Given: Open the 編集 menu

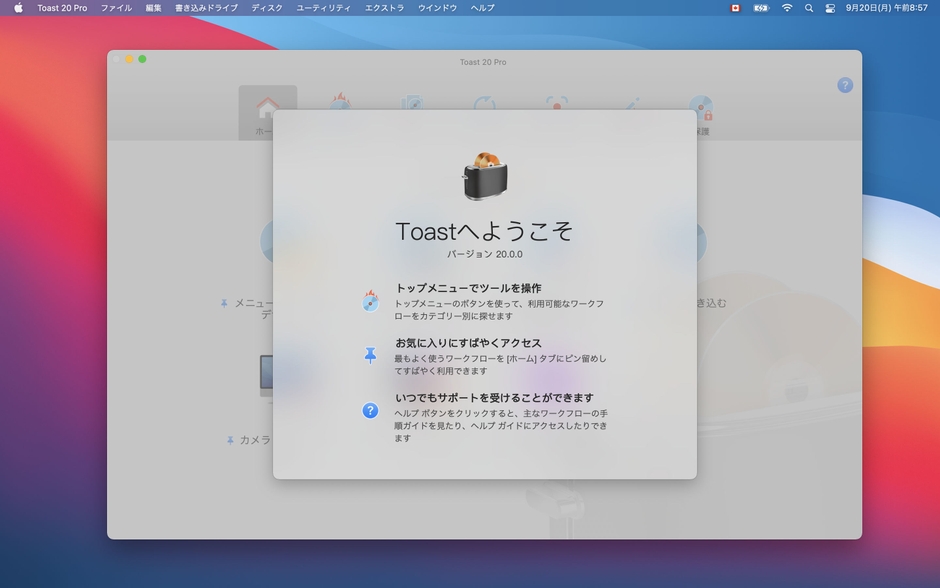Looking at the screenshot, I should click(x=153, y=8).
